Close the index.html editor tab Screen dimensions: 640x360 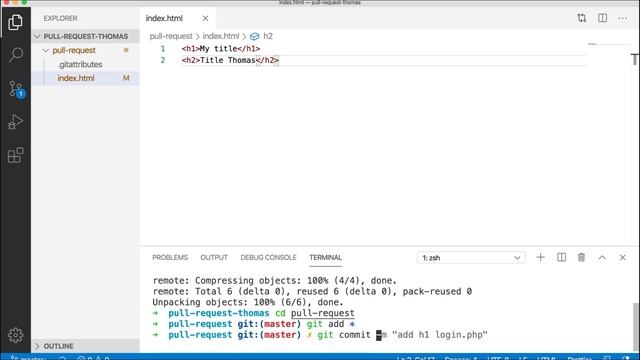pos(205,18)
